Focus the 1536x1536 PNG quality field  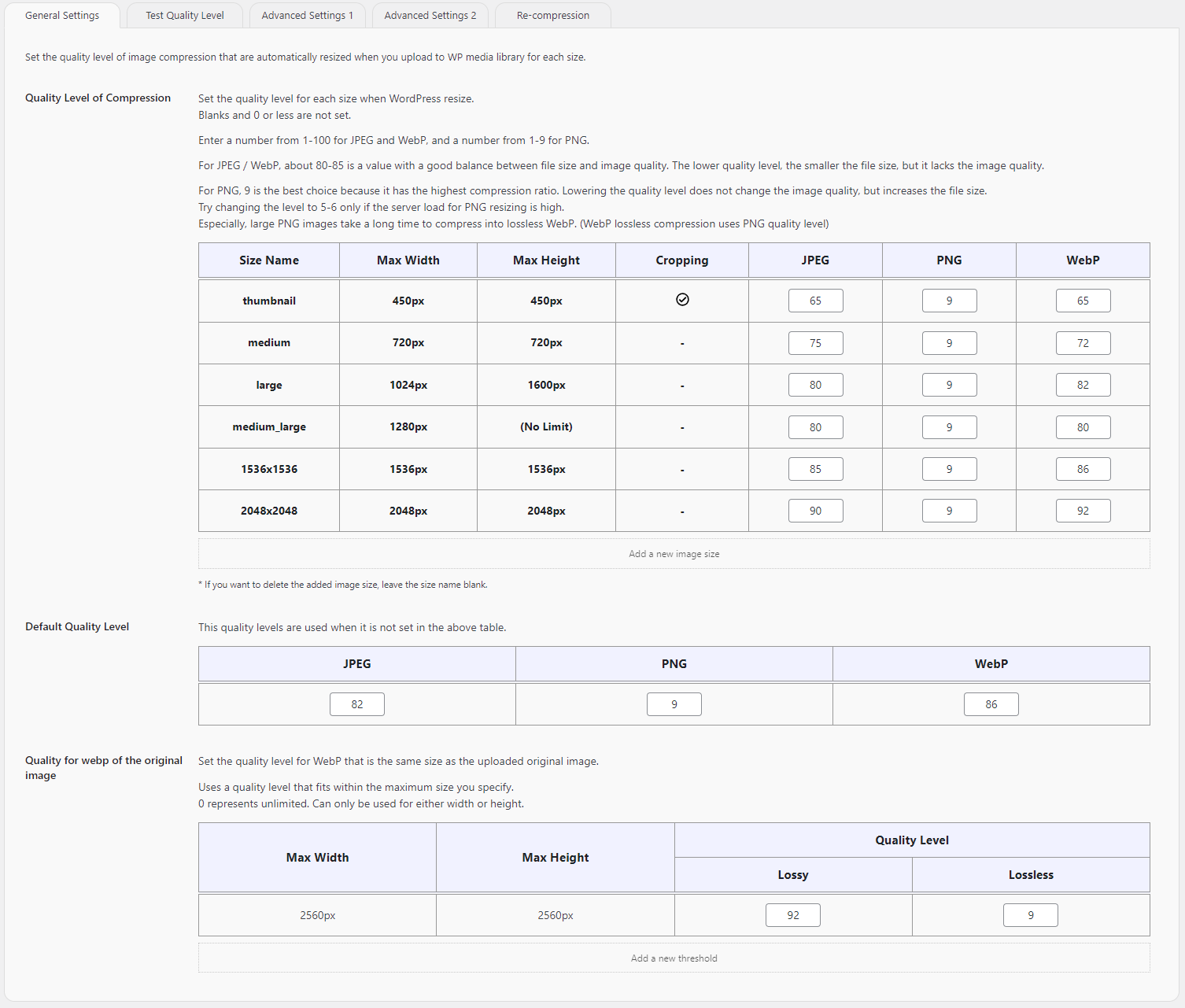pos(949,469)
